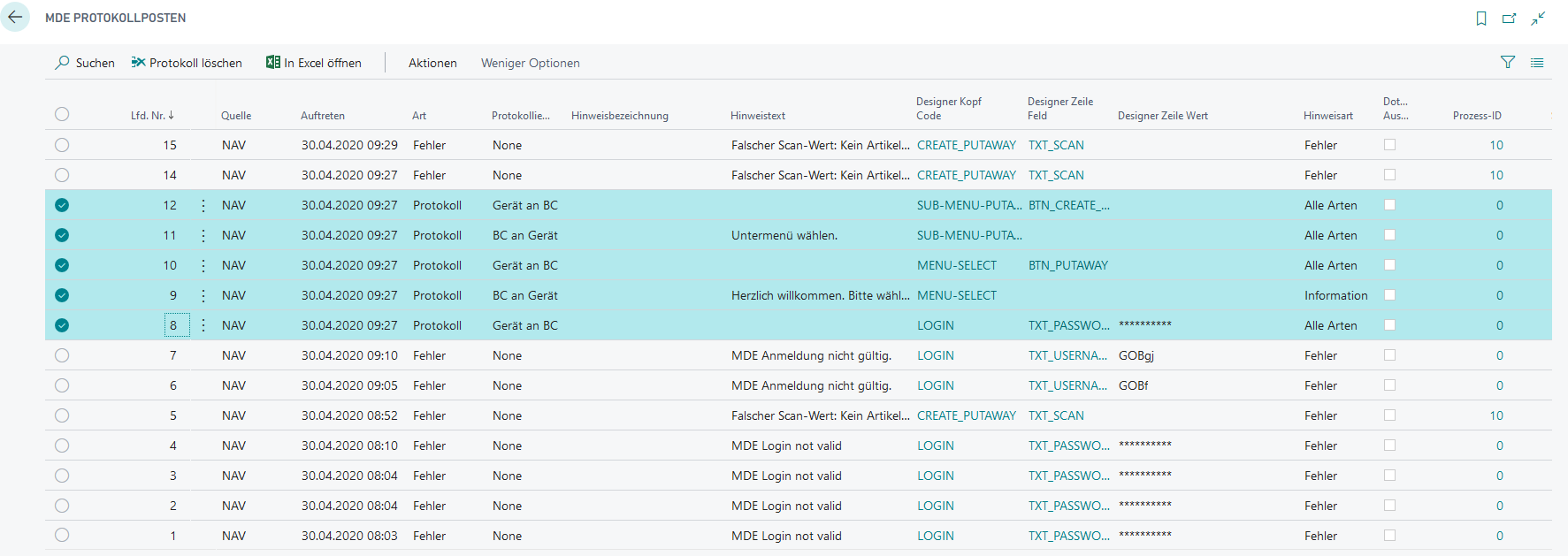
Task: Click the list view layout icon
Action: click(1537, 63)
